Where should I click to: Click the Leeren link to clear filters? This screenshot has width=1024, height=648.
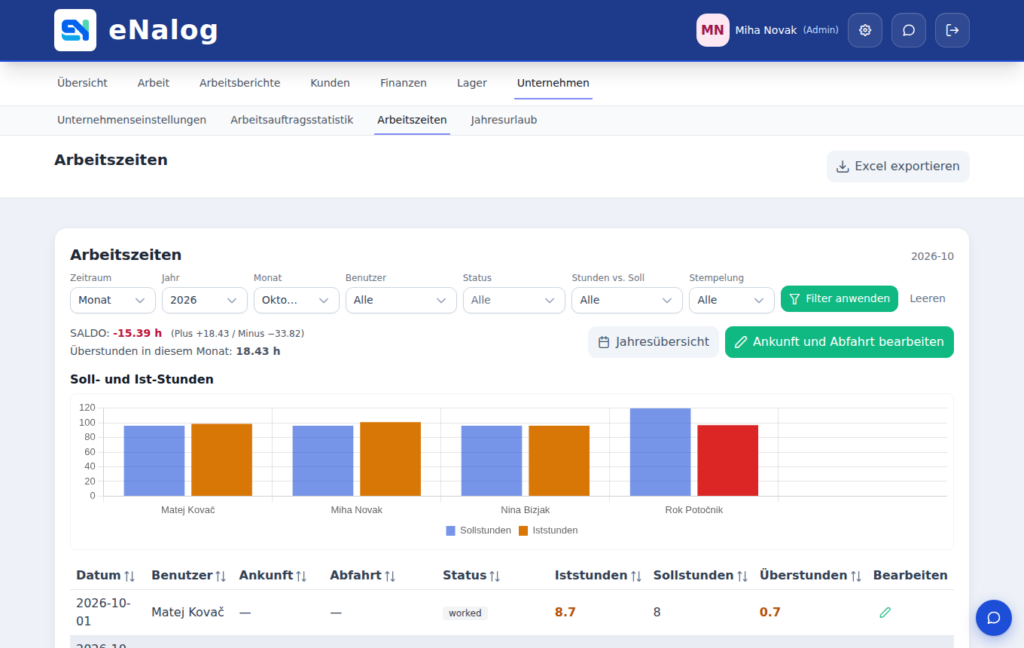[x=927, y=299]
